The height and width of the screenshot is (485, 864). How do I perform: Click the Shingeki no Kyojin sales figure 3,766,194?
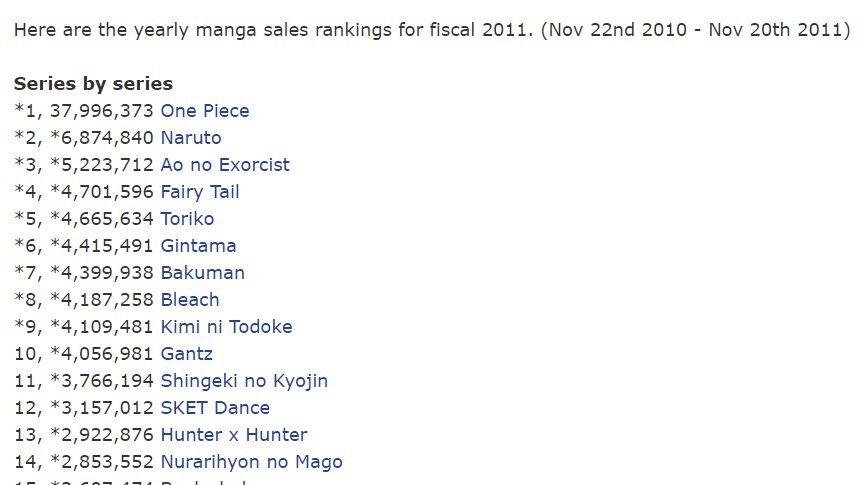pos(106,381)
